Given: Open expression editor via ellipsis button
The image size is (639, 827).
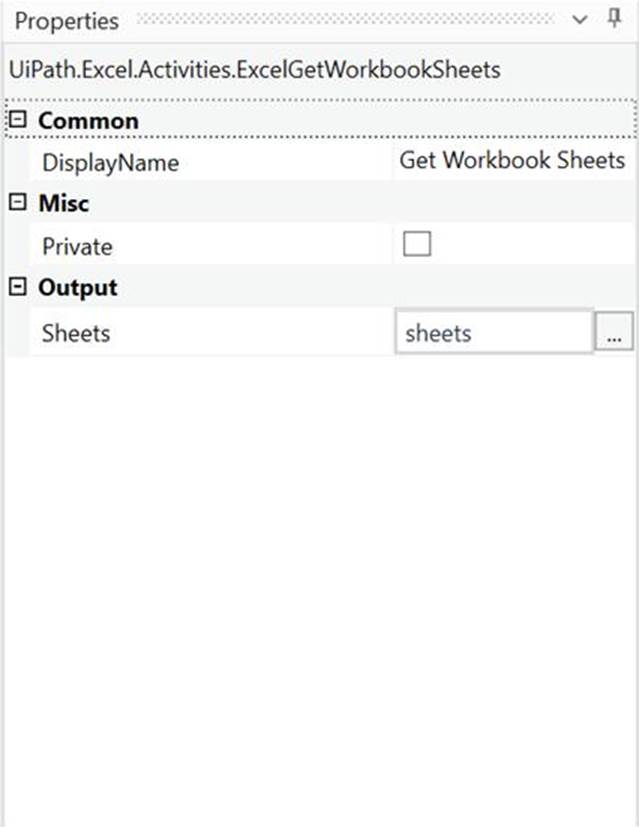Looking at the screenshot, I should click(x=613, y=334).
